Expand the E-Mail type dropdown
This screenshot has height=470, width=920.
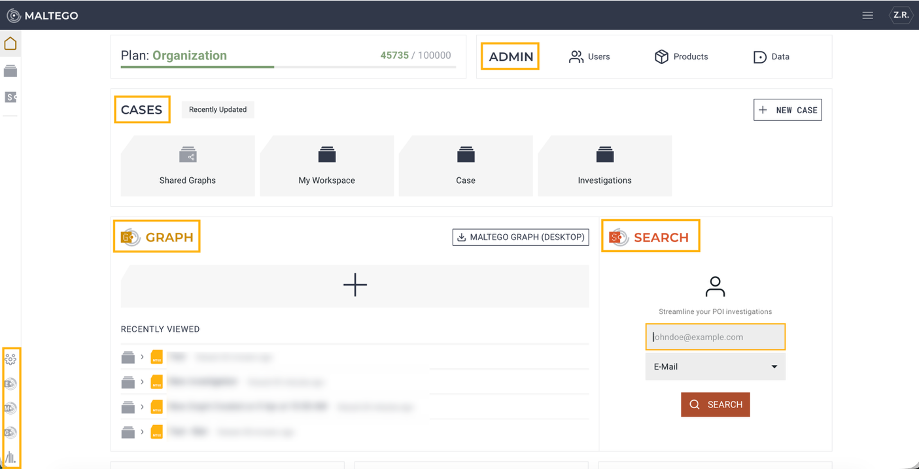715,367
